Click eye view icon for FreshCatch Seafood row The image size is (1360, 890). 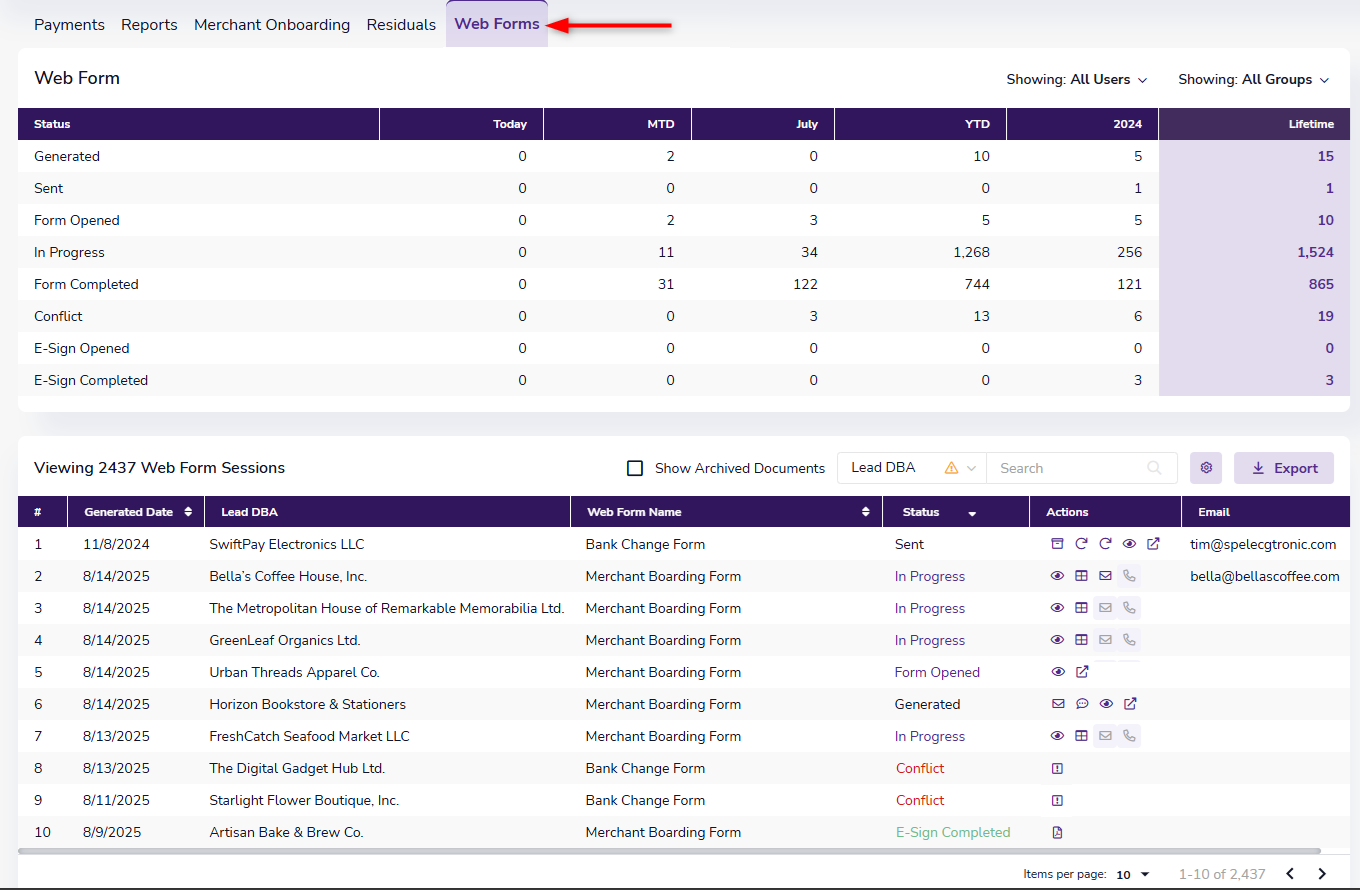[x=1057, y=736]
